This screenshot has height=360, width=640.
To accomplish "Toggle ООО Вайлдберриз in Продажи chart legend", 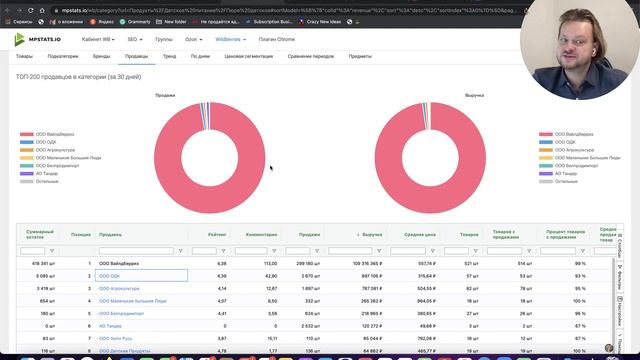I will coord(47,134).
